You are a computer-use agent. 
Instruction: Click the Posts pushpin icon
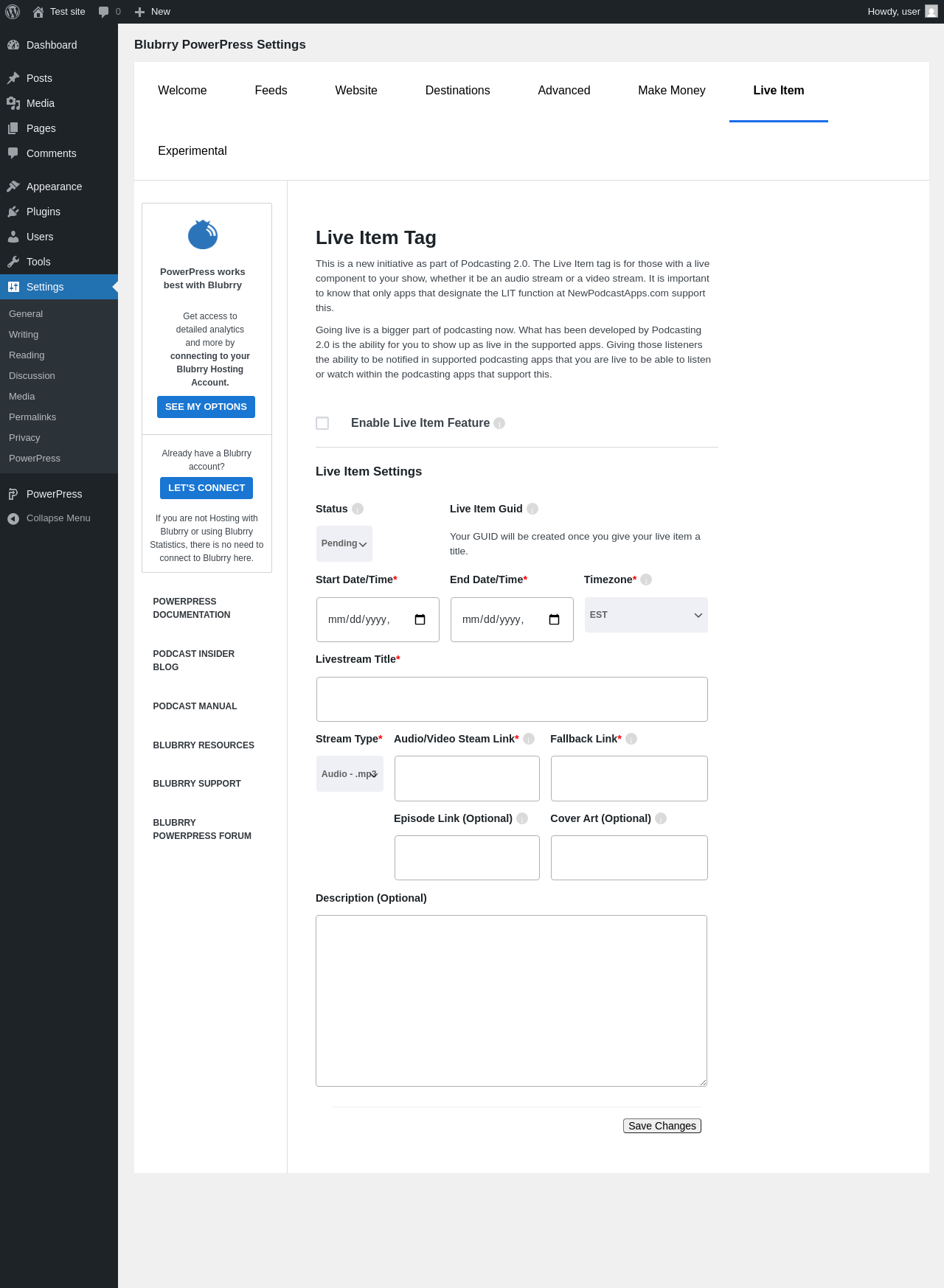[x=13, y=78]
